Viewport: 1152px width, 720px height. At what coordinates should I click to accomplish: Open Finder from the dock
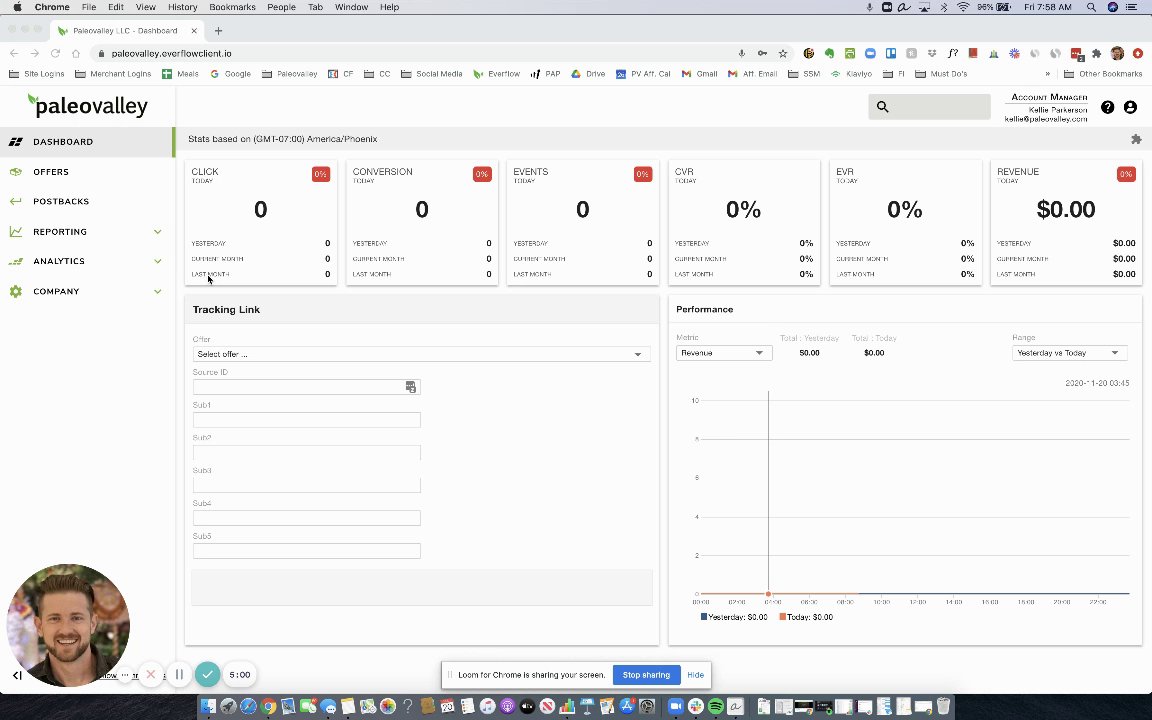(208, 707)
